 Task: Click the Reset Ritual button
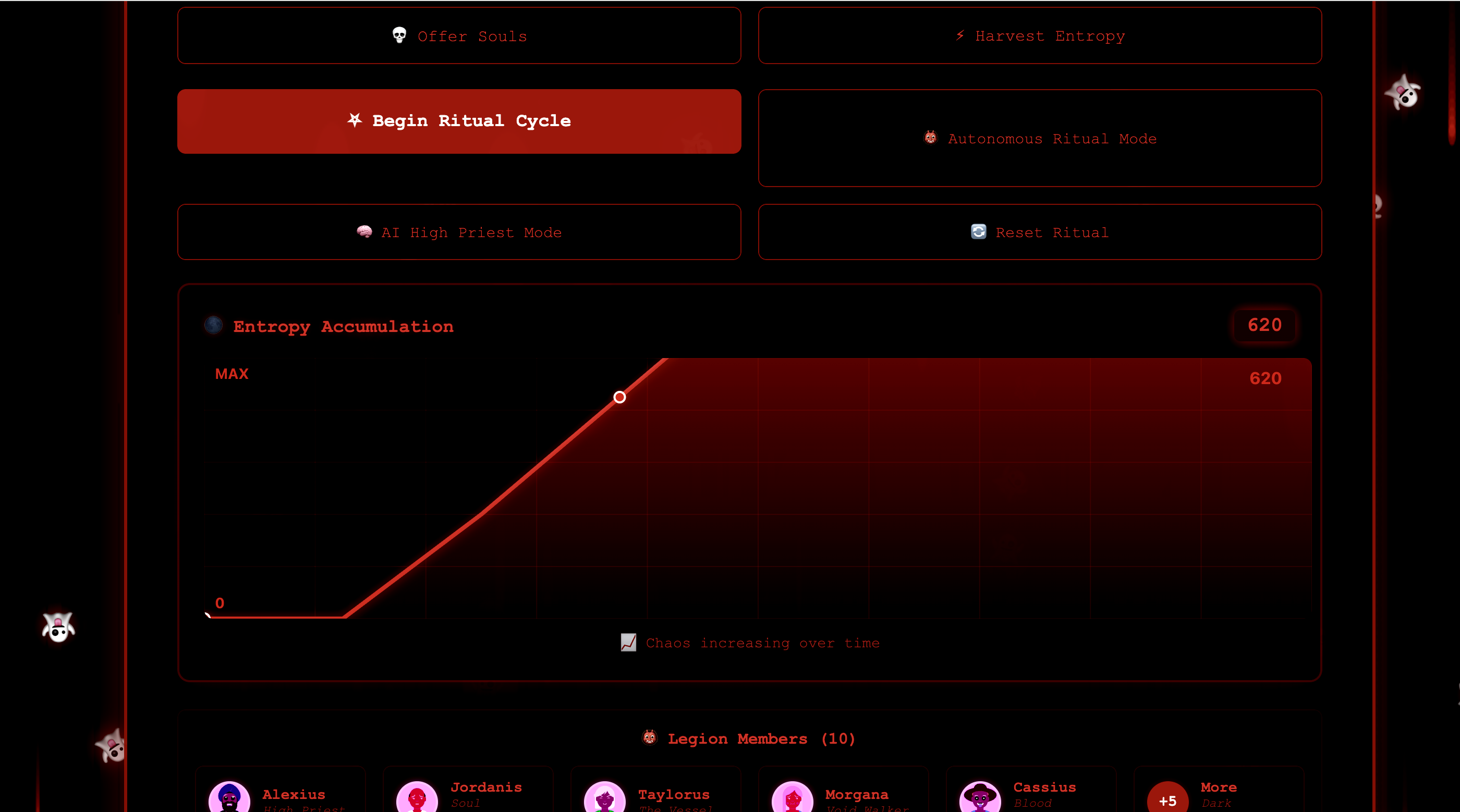coord(1039,232)
